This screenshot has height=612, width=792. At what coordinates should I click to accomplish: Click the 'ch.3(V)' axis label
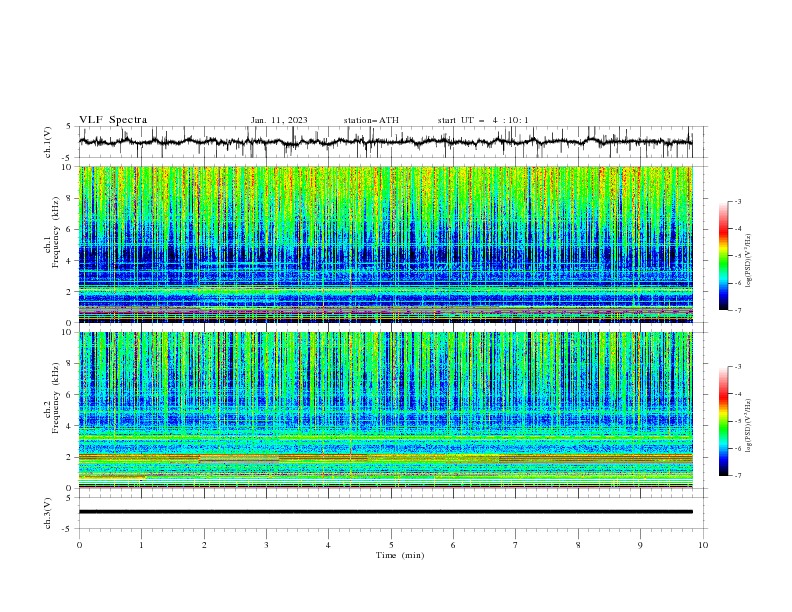[48, 513]
